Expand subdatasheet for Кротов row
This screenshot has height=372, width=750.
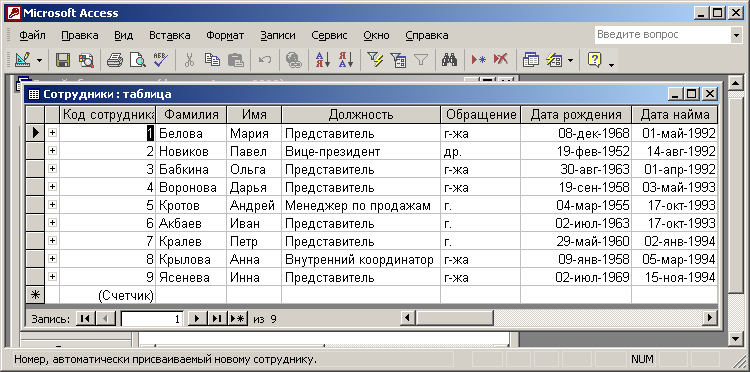tap(52, 205)
